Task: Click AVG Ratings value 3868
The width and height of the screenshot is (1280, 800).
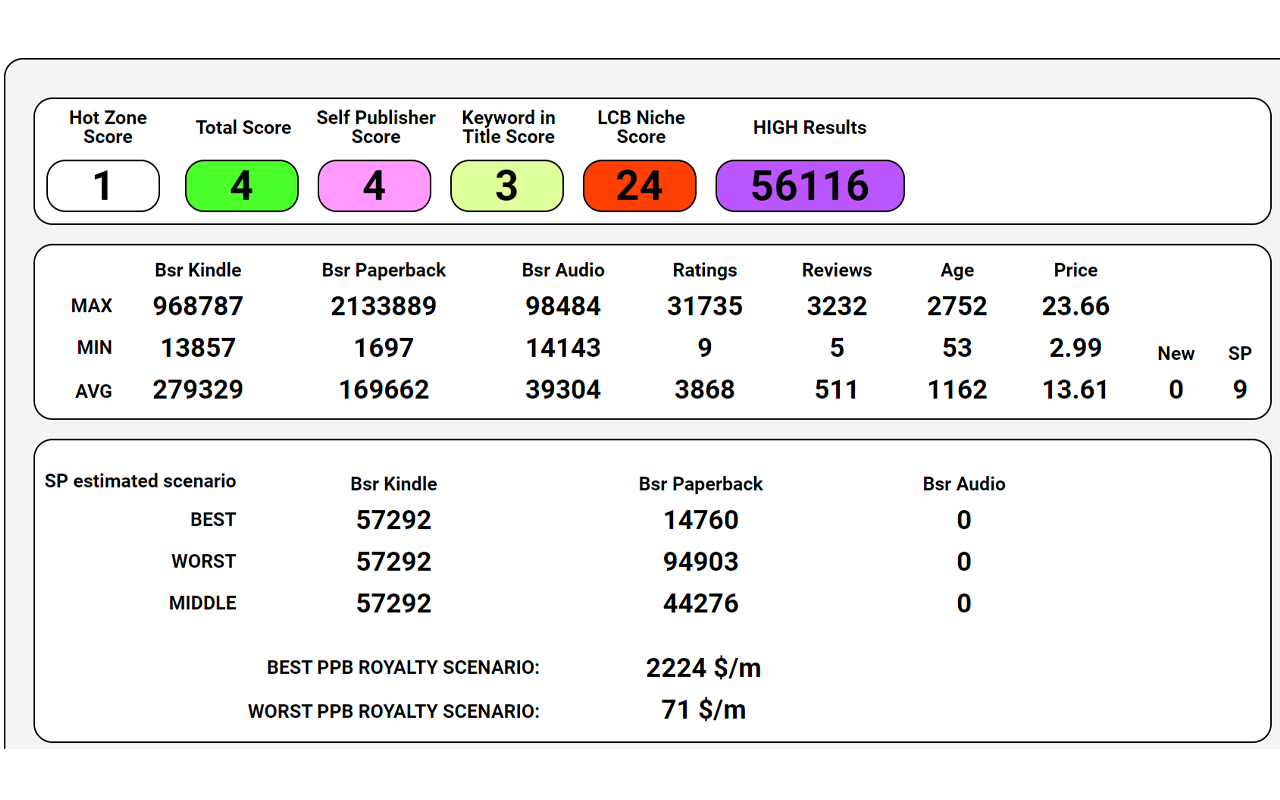Action: coord(705,390)
